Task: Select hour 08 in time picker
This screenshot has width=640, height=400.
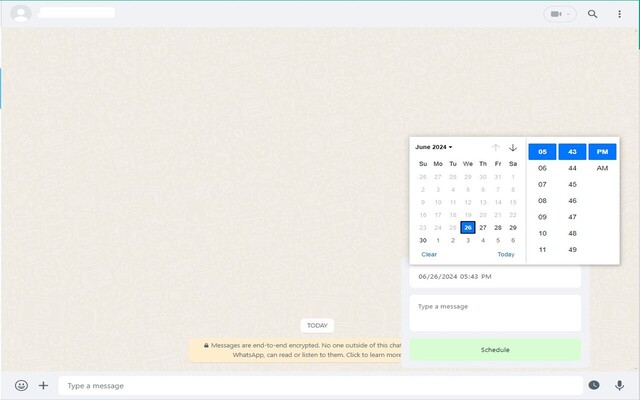Action: tap(542, 201)
